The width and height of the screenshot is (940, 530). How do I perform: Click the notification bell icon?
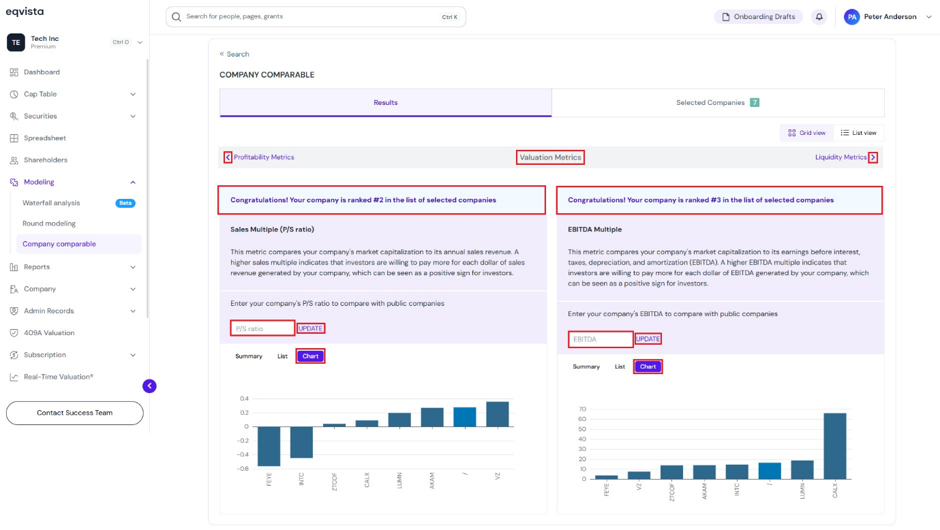[x=819, y=17]
